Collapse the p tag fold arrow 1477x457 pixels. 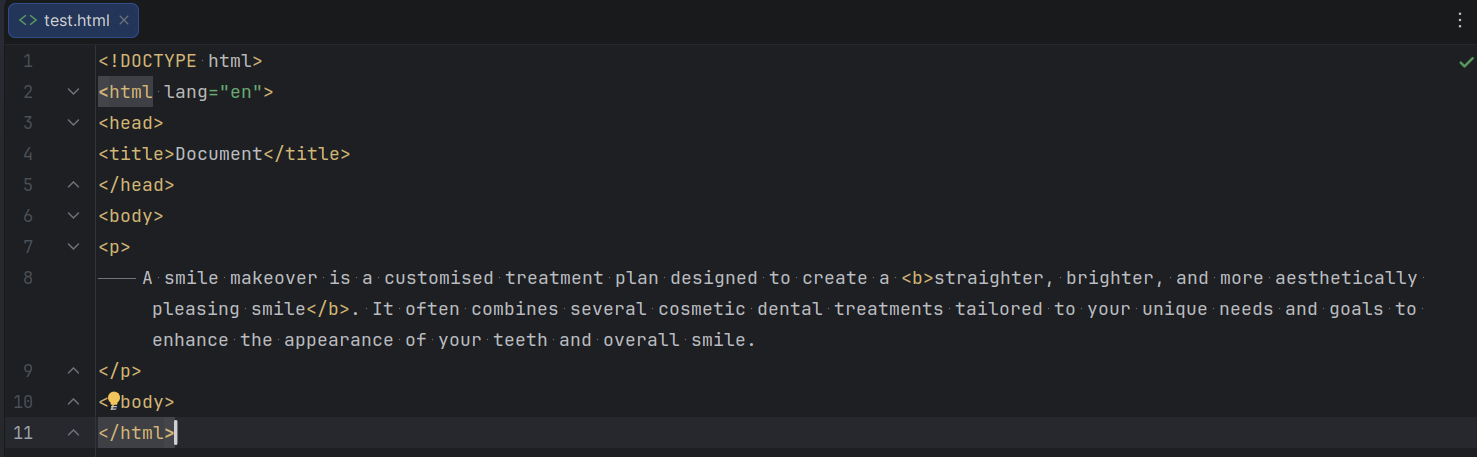pyautogui.click(x=73, y=247)
